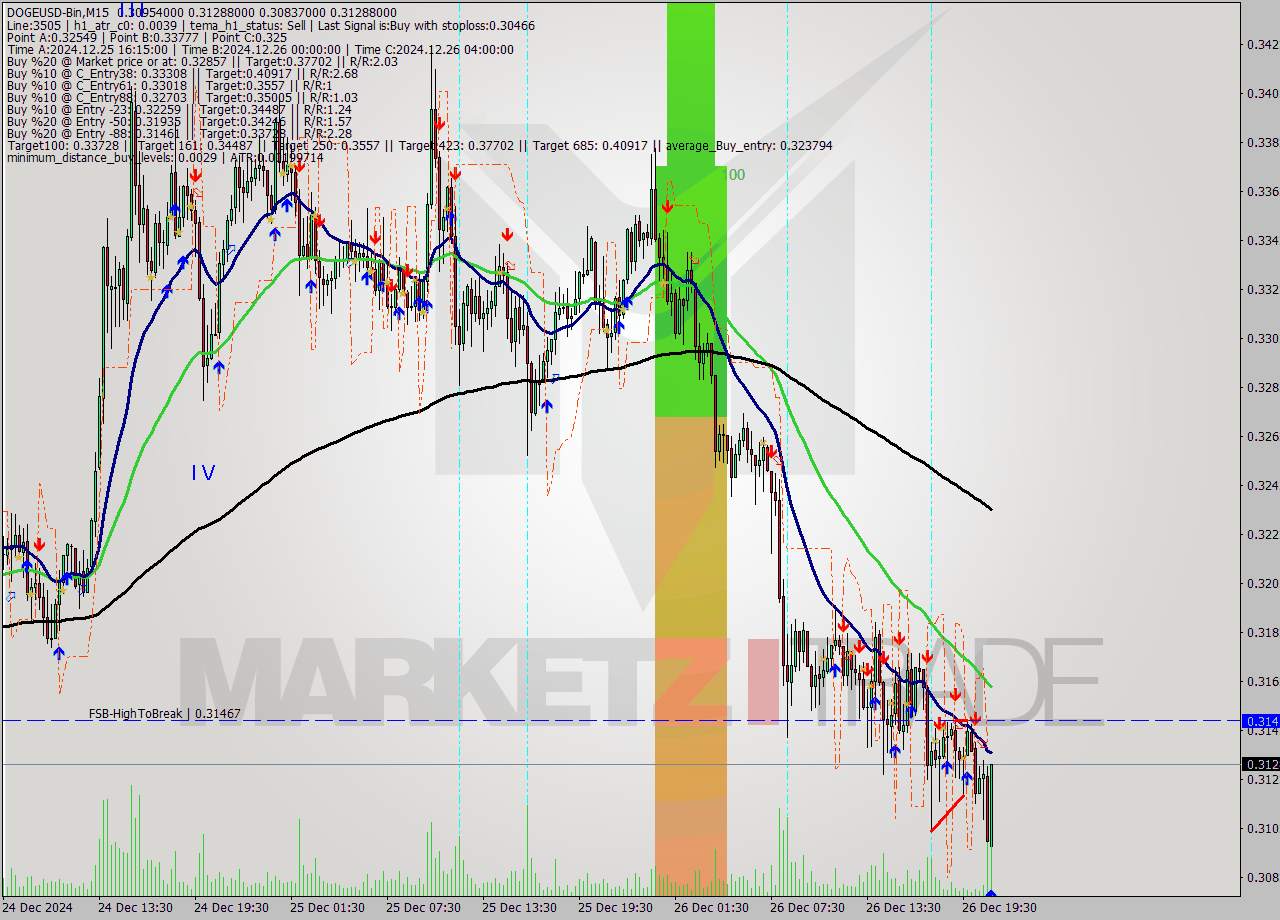Click the '24 Dec 19:30' time label
This screenshot has width=1280, height=920.
coord(231,908)
